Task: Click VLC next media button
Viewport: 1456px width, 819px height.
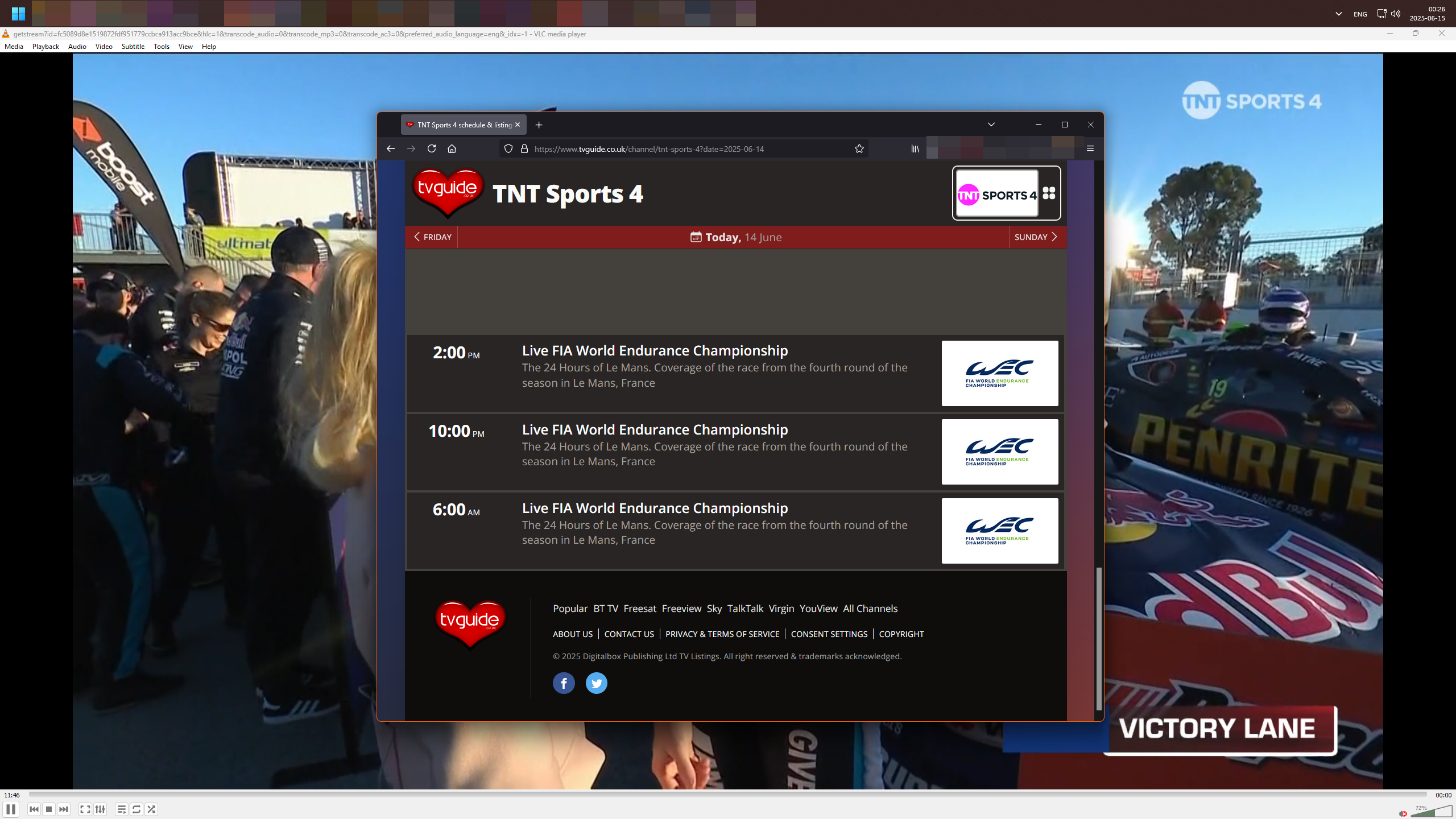Action: tap(64, 809)
